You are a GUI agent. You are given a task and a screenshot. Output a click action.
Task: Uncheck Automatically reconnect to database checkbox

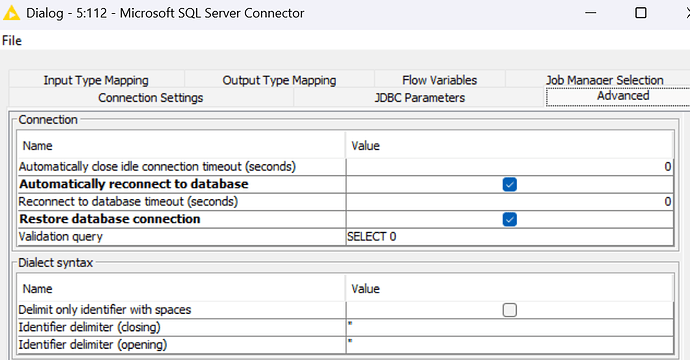click(510, 184)
